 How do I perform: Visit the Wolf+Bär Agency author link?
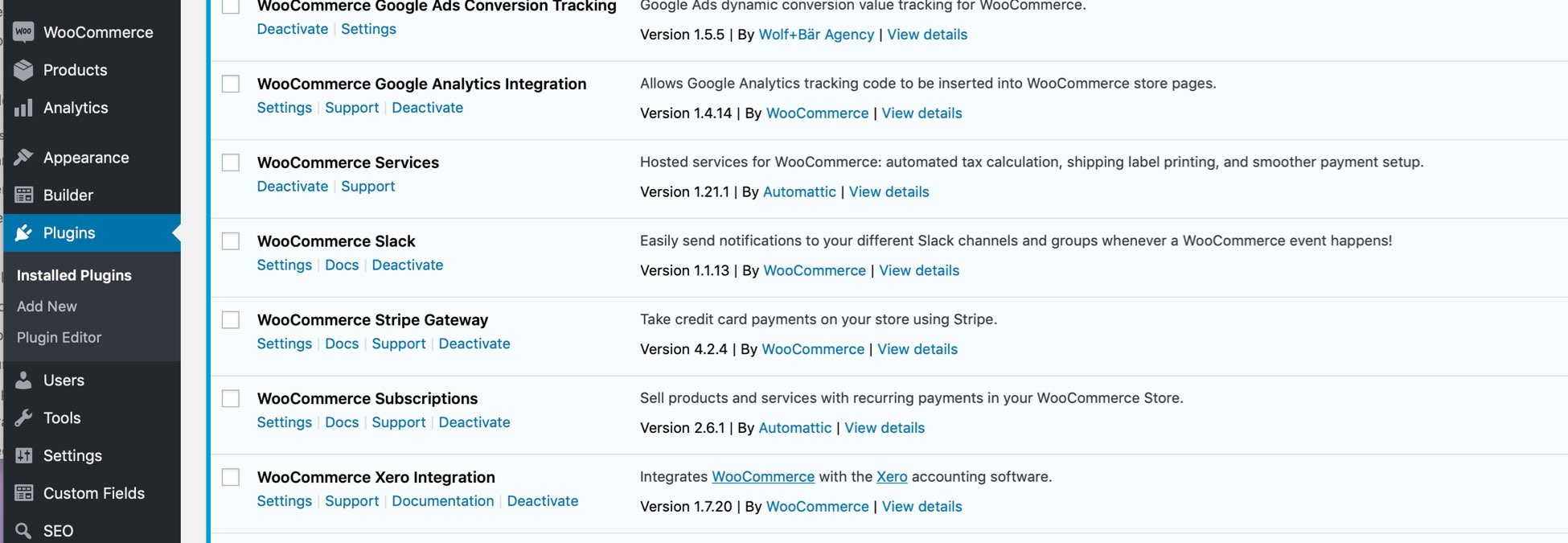[x=816, y=35]
